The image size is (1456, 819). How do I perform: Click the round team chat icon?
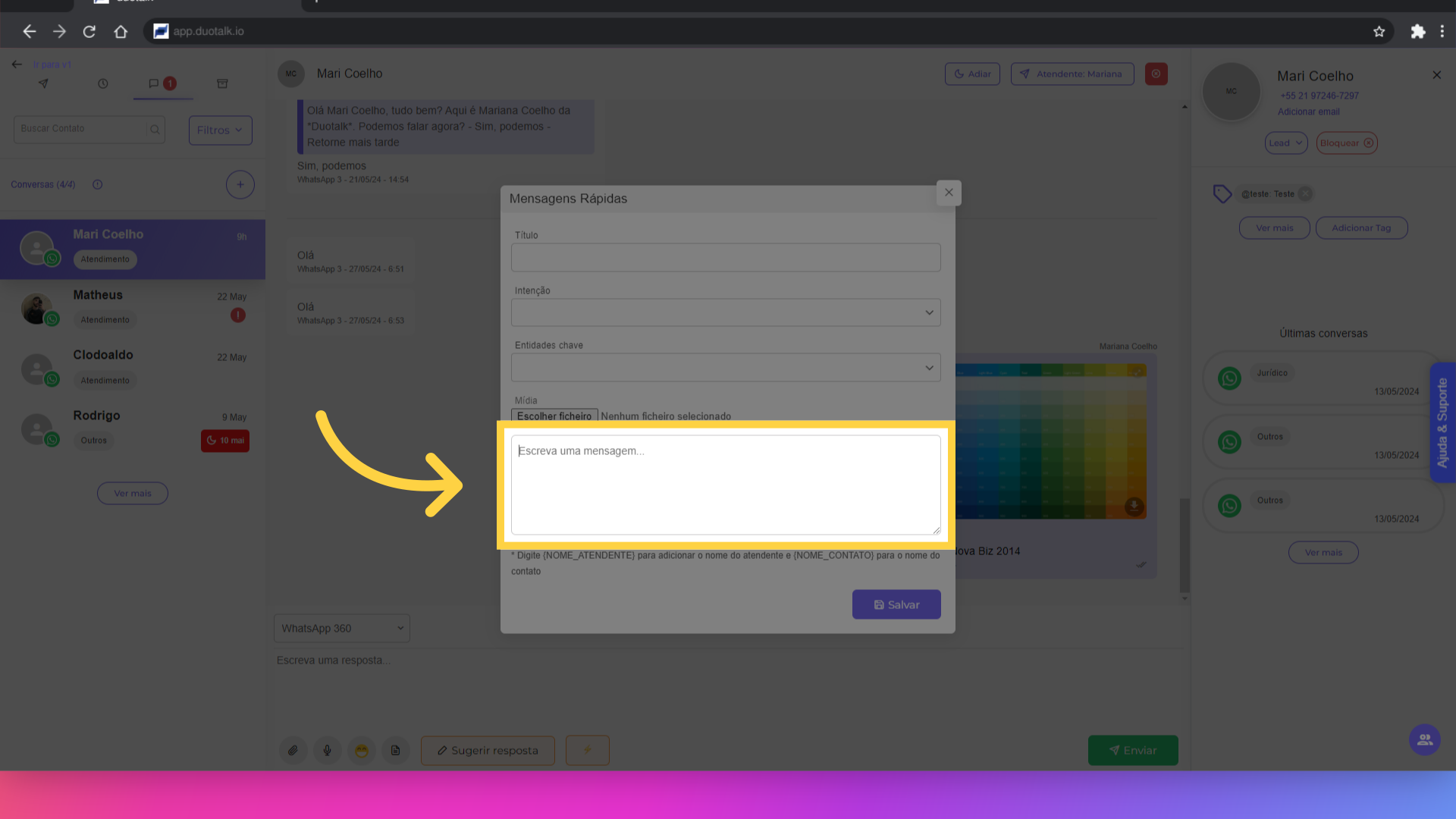point(1424,739)
